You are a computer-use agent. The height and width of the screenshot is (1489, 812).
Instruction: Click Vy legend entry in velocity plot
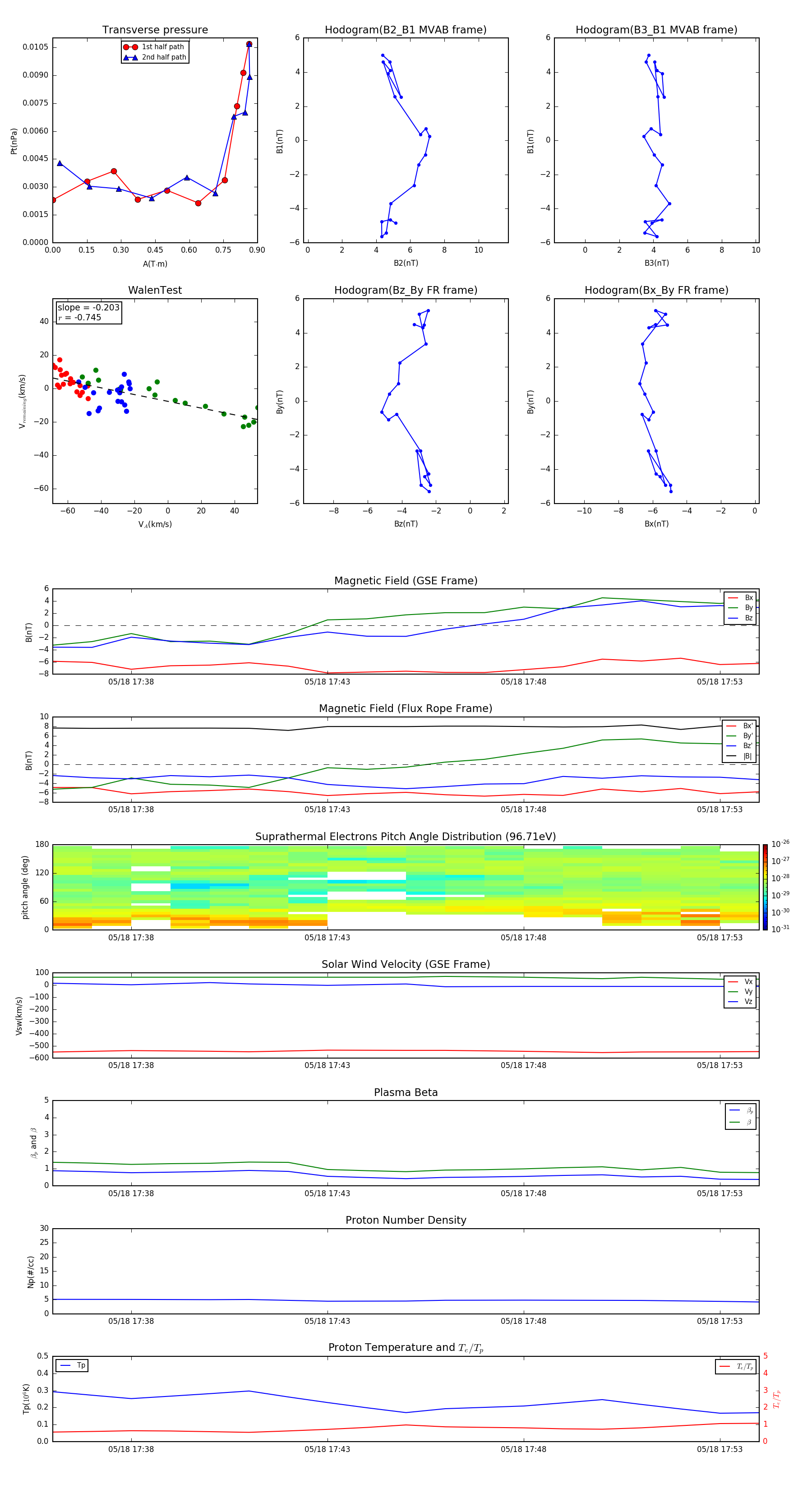click(740, 991)
